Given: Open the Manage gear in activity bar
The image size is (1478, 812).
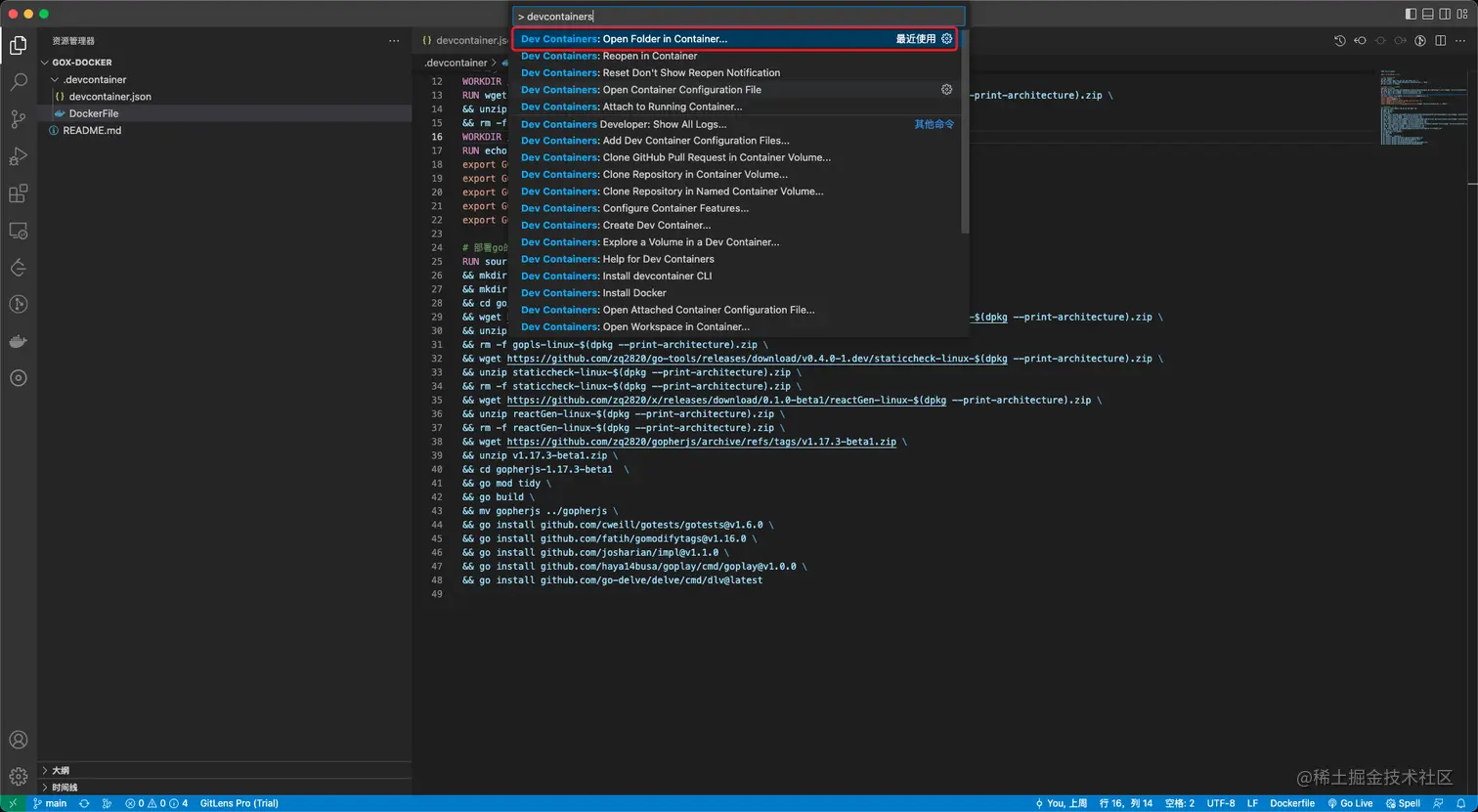Looking at the screenshot, I should pos(18,777).
